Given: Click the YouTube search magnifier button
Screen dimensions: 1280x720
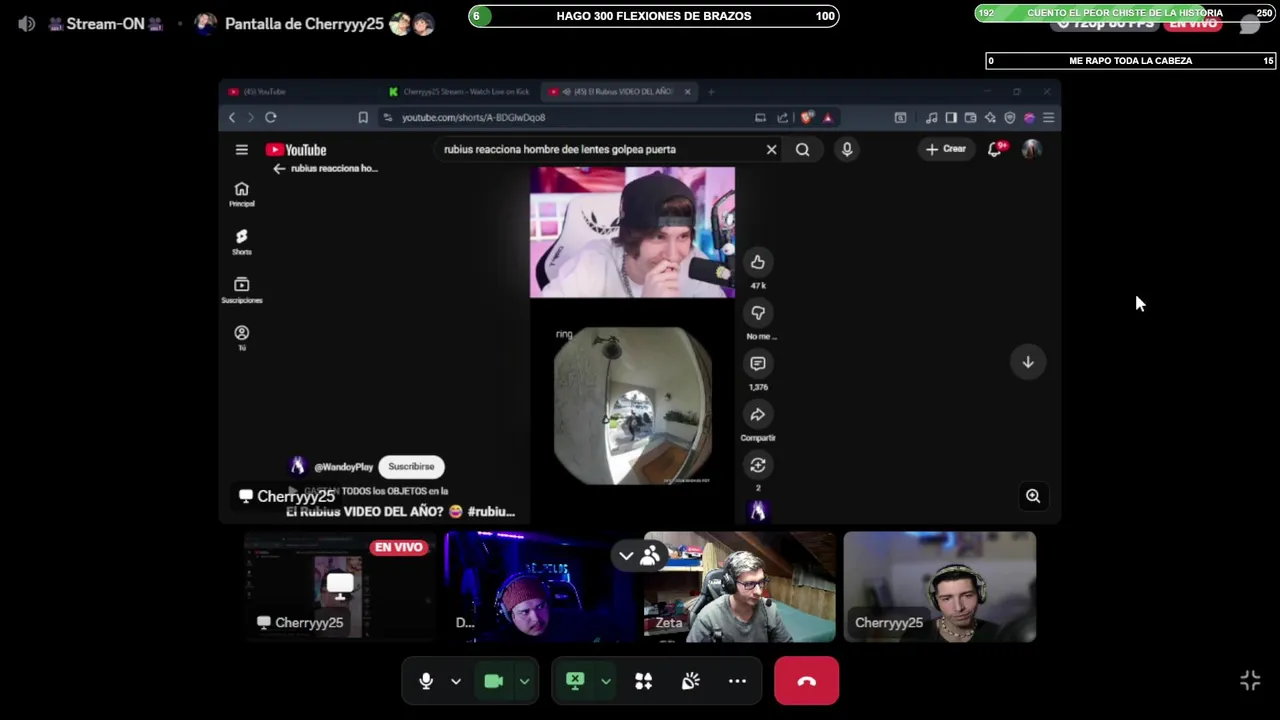Looking at the screenshot, I should point(802,149).
